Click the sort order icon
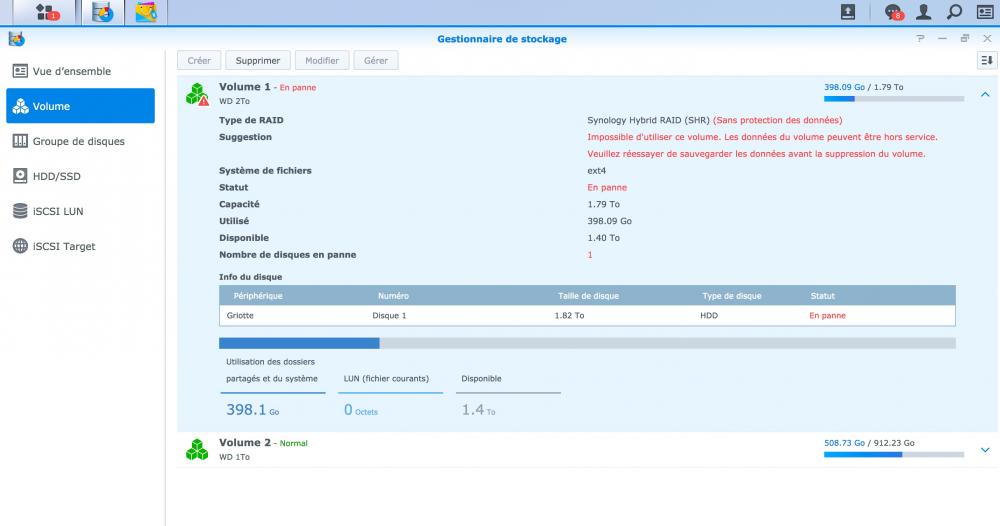The height and width of the screenshot is (526, 1000). click(x=987, y=61)
